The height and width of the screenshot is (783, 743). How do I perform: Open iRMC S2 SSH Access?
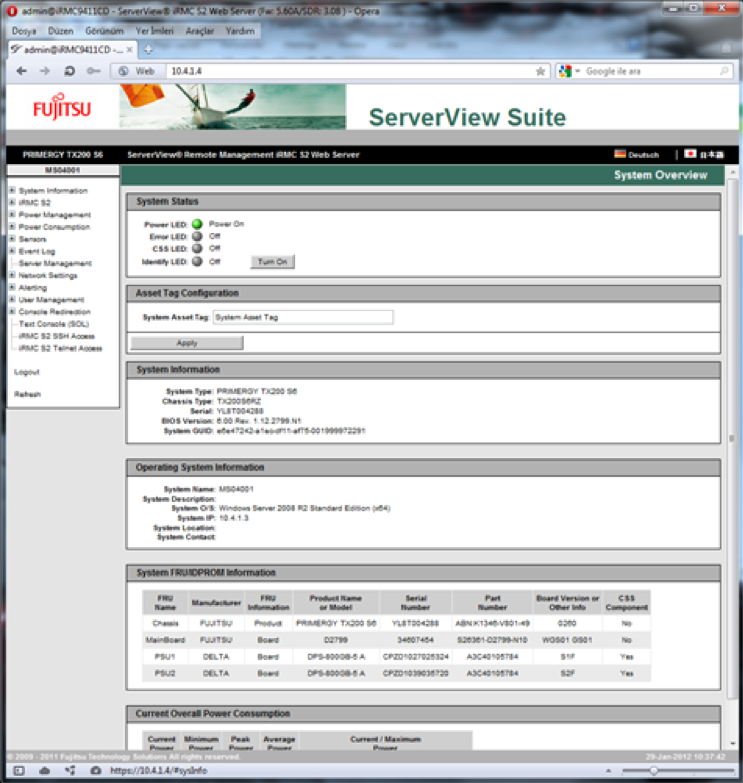tap(56, 336)
